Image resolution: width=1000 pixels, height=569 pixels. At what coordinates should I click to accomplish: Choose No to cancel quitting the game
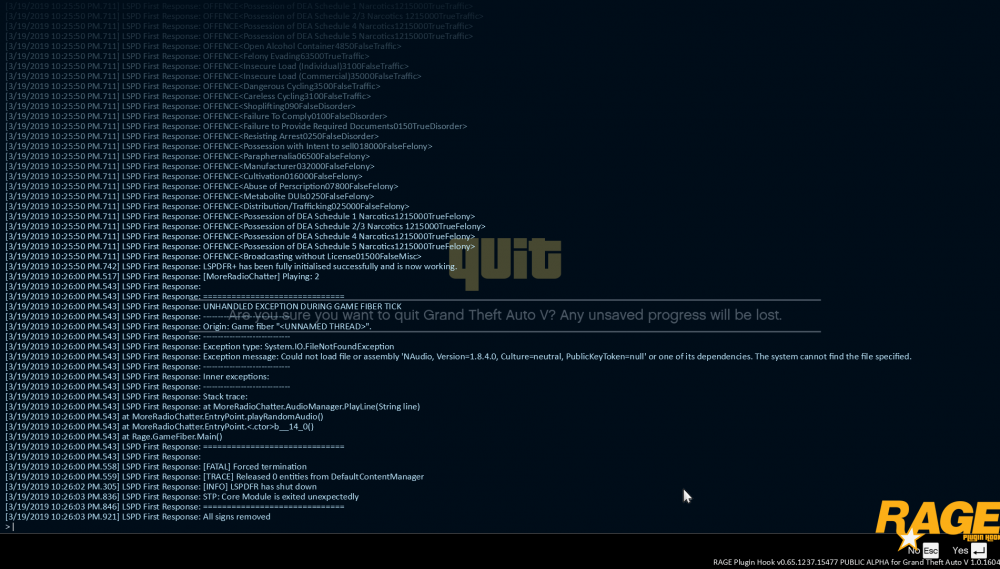click(x=923, y=550)
